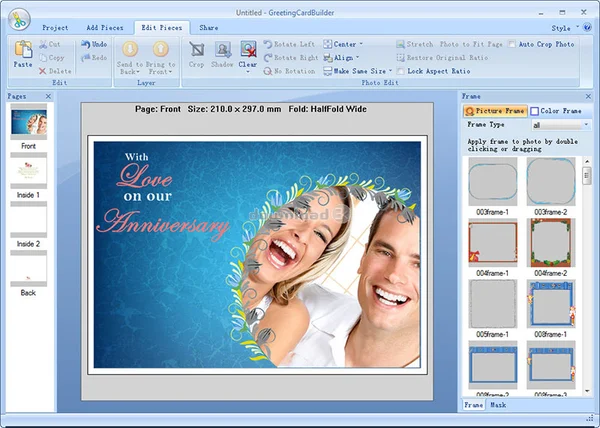600x428 pixels.
Task: Click the Bring to Front icon
Action: 161,49
